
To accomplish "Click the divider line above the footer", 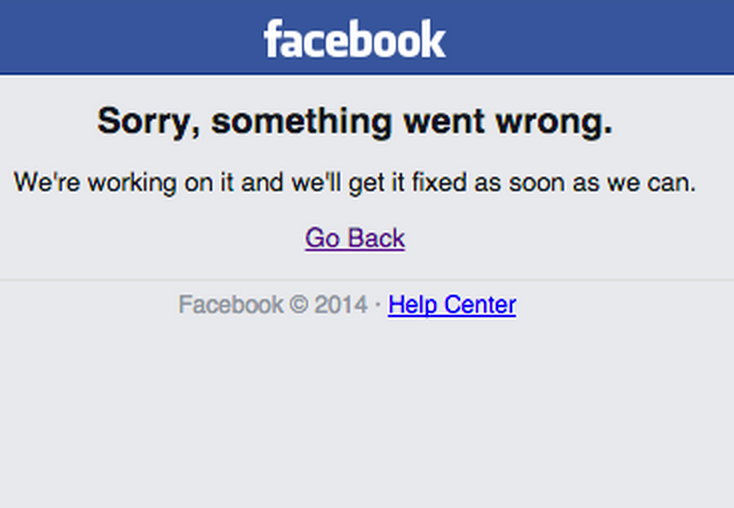I will click(x=367, y=280).
